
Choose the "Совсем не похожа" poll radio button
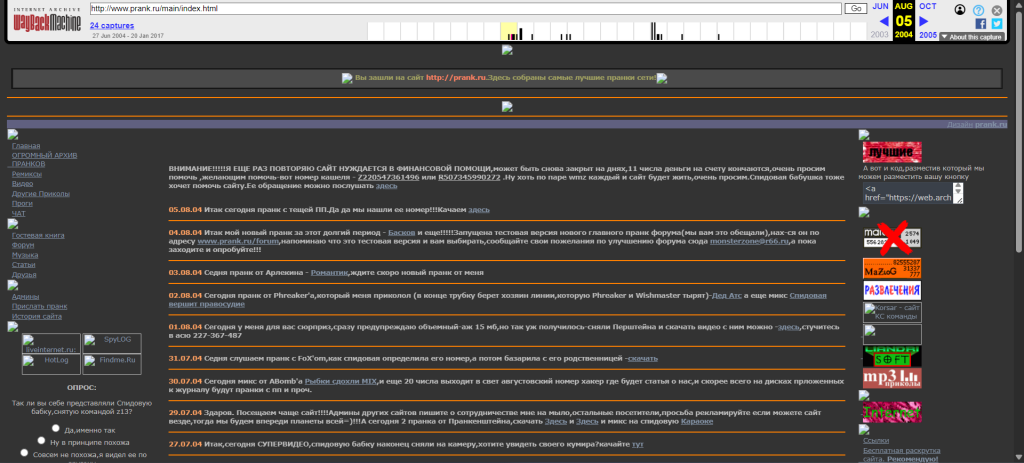24,454
